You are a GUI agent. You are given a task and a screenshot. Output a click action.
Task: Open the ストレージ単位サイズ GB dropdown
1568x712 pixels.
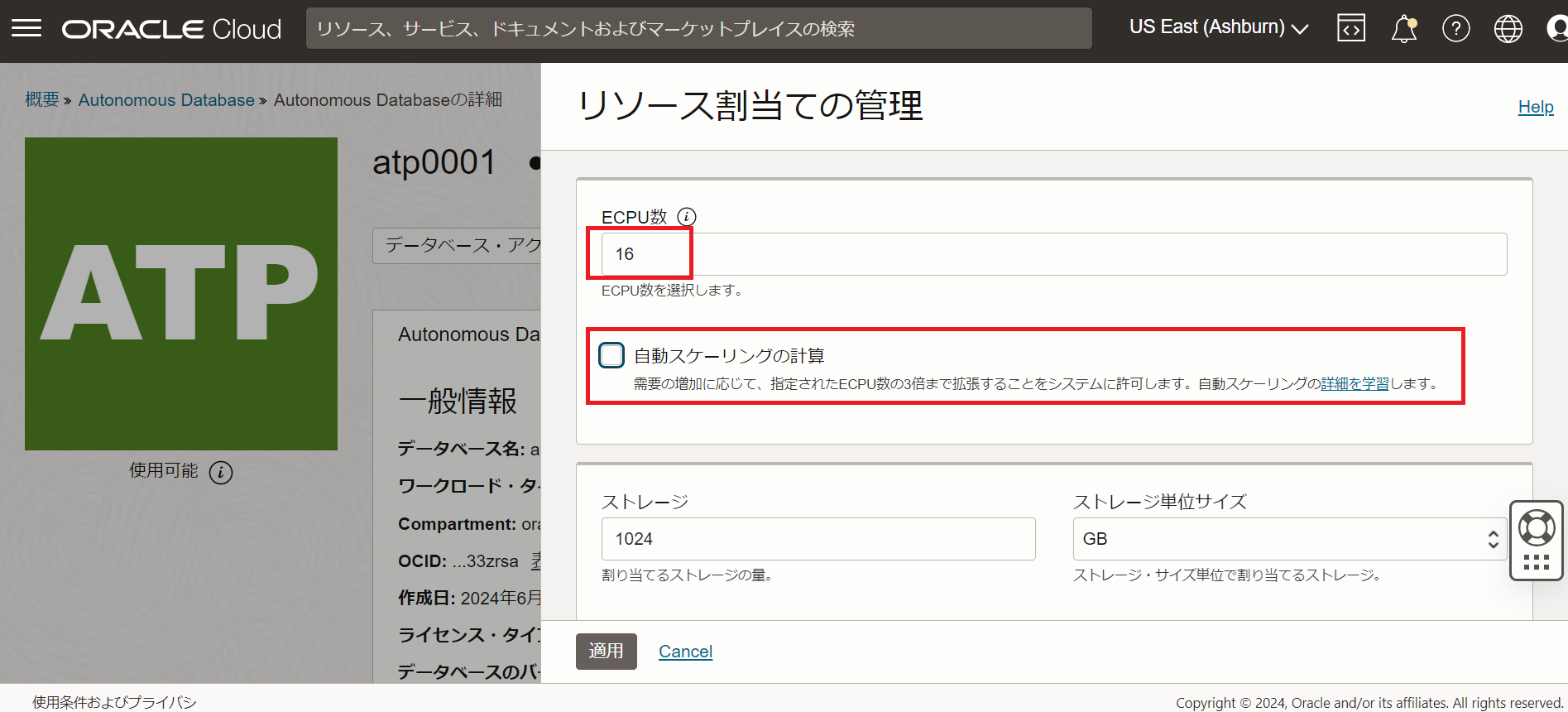click(1288, 539)
